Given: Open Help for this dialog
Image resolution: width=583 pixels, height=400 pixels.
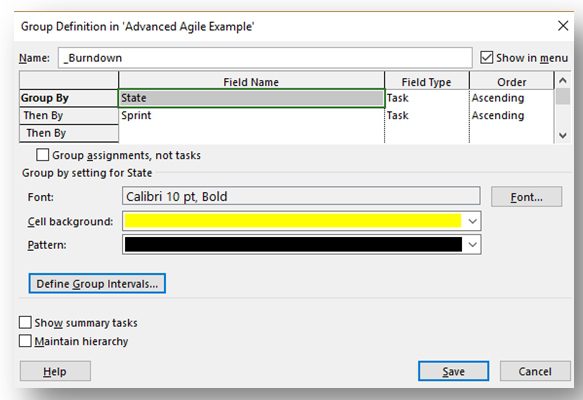Looking at the screenshot, I should [55, 371].
